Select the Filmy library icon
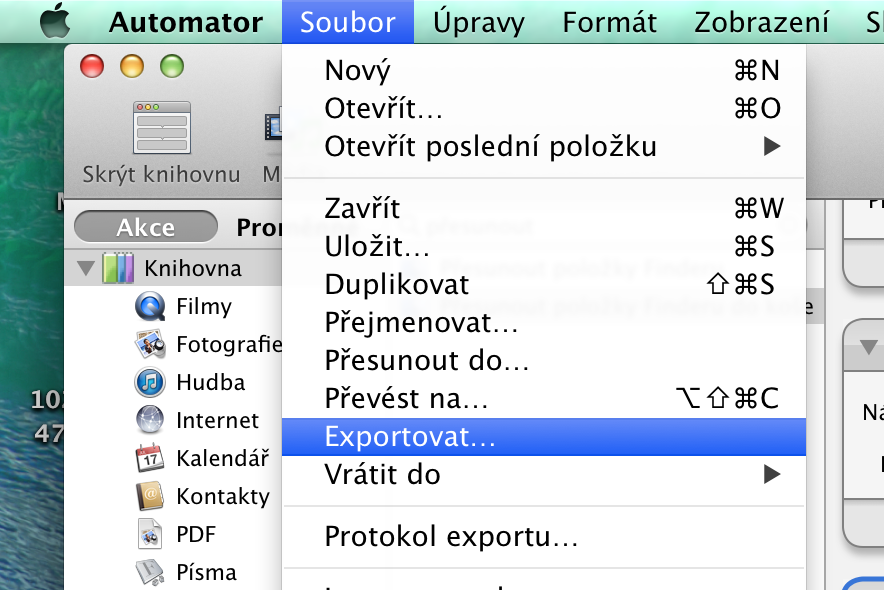The height and width of the screenshot is (590, 884). tap(150, 307)
